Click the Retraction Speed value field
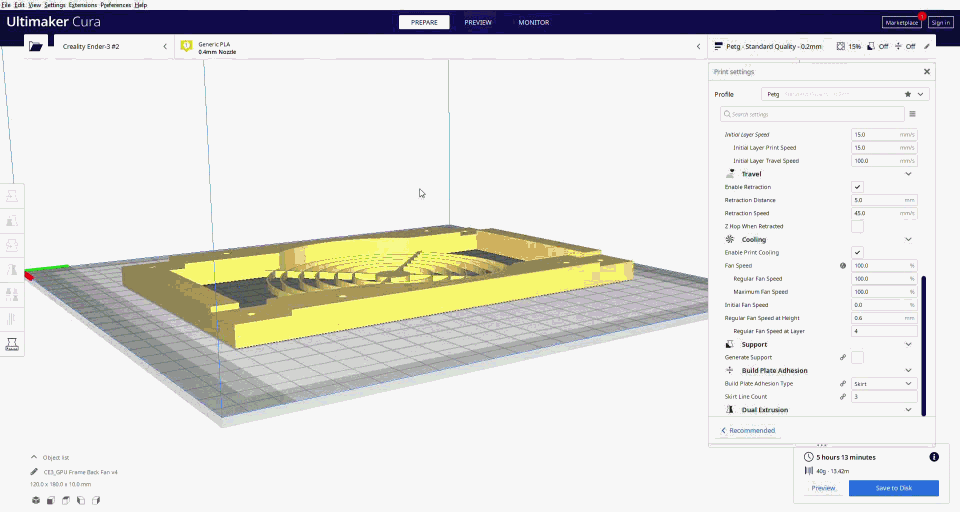Viewport: 960px width, 512px height. point(884,213)
